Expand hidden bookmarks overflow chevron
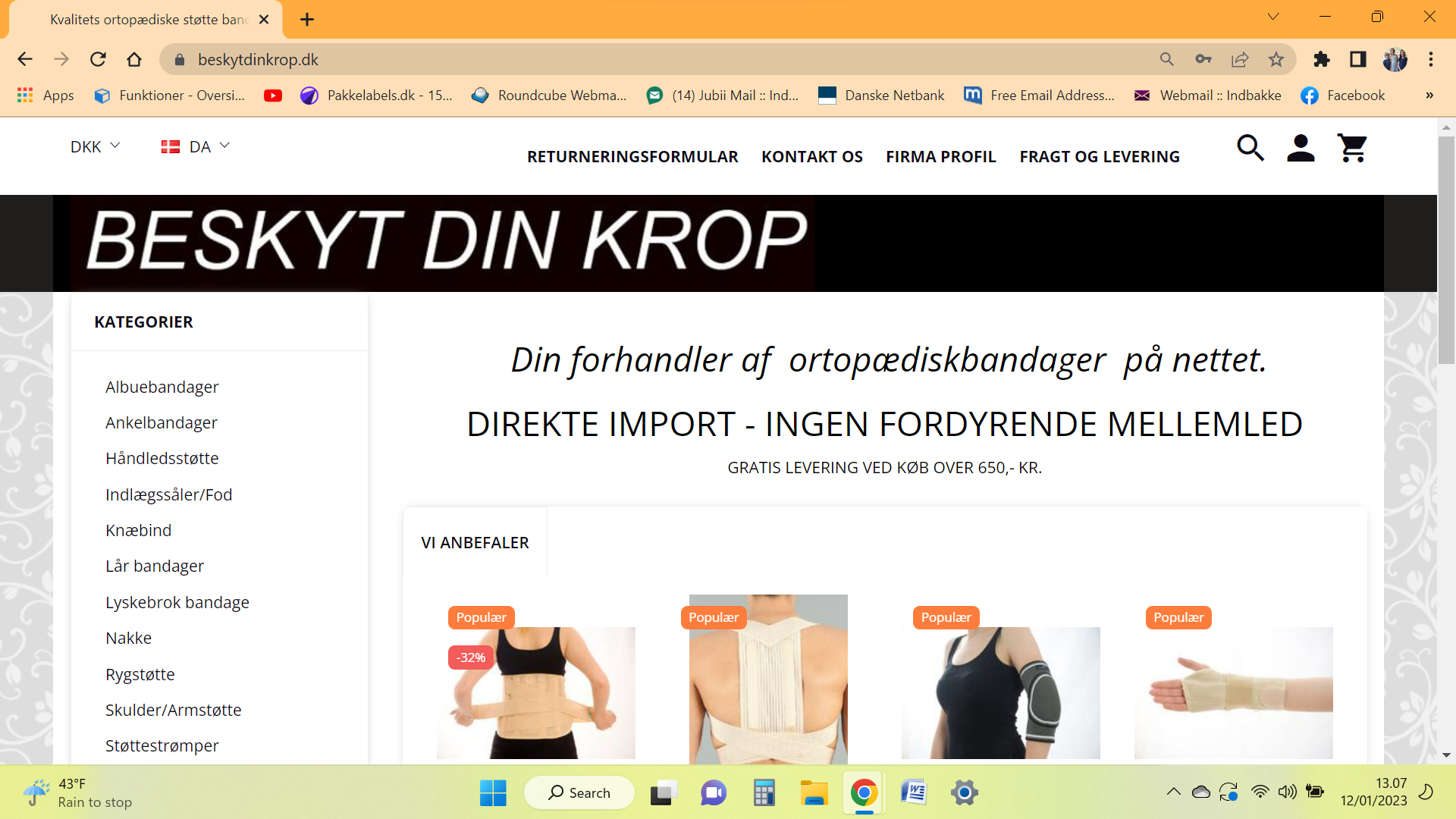The image size is (1456, 819). point(1429,96)
